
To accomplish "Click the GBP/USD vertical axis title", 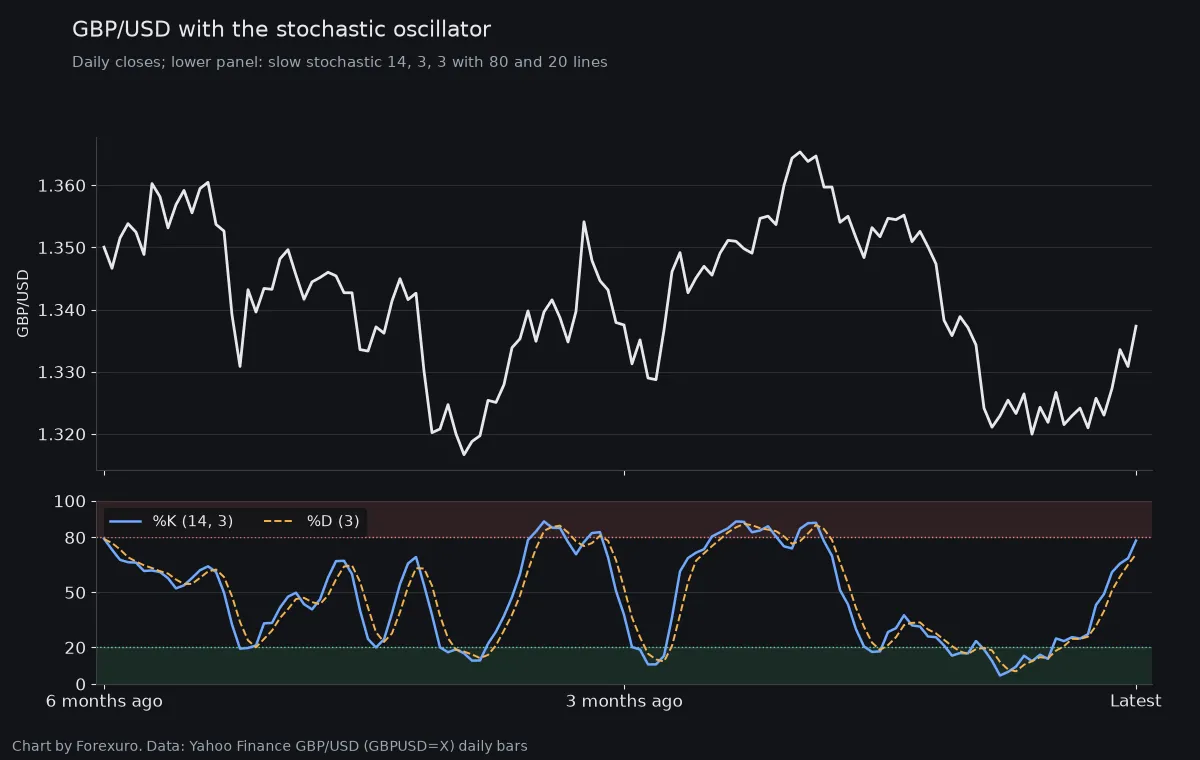I will (x=22, y=303).
